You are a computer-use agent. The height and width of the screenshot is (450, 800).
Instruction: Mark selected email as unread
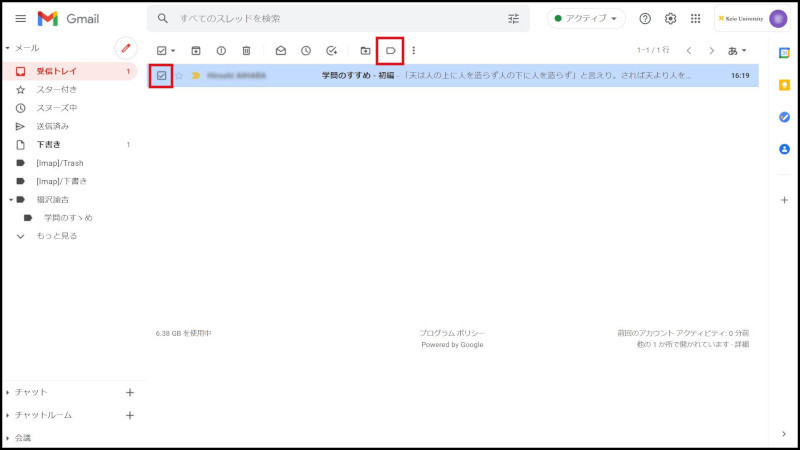281,50
